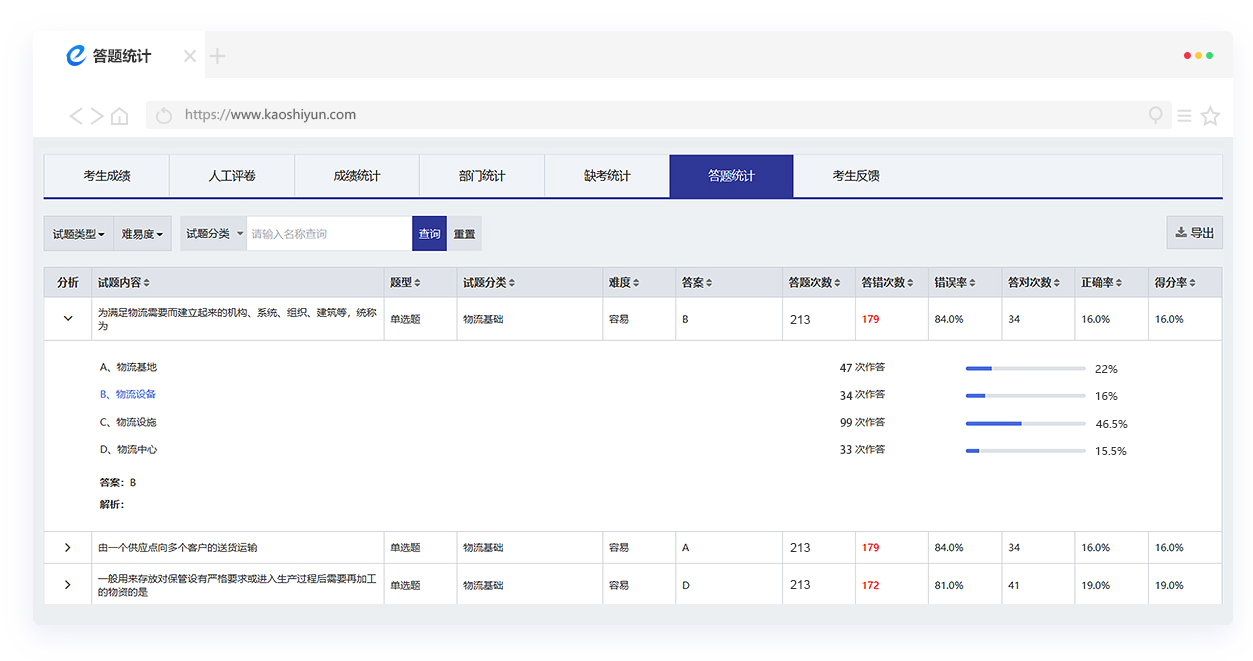Sort by 答错次数 column sort icon

click(x=912, y=283)
